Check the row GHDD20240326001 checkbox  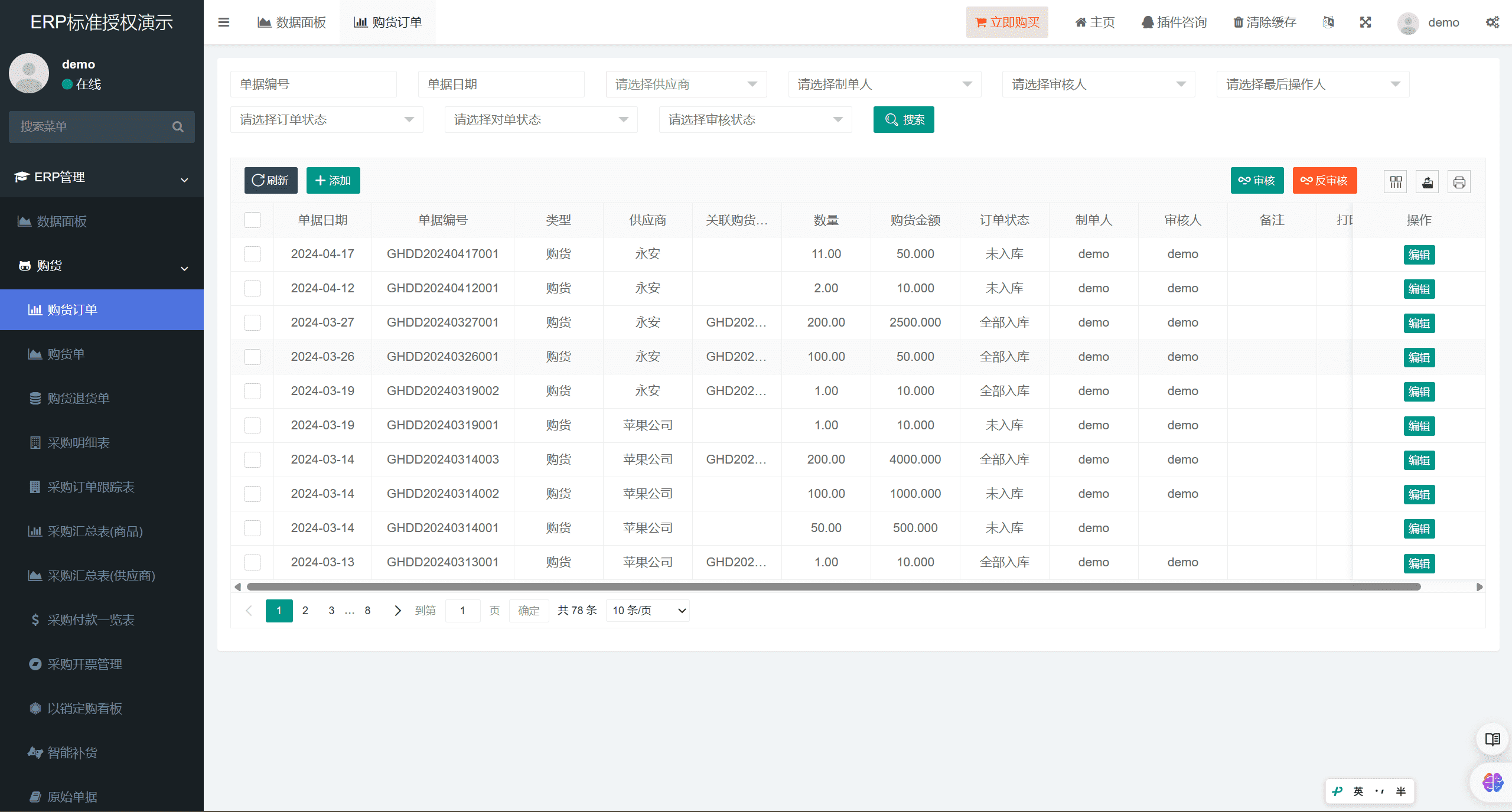252,357
